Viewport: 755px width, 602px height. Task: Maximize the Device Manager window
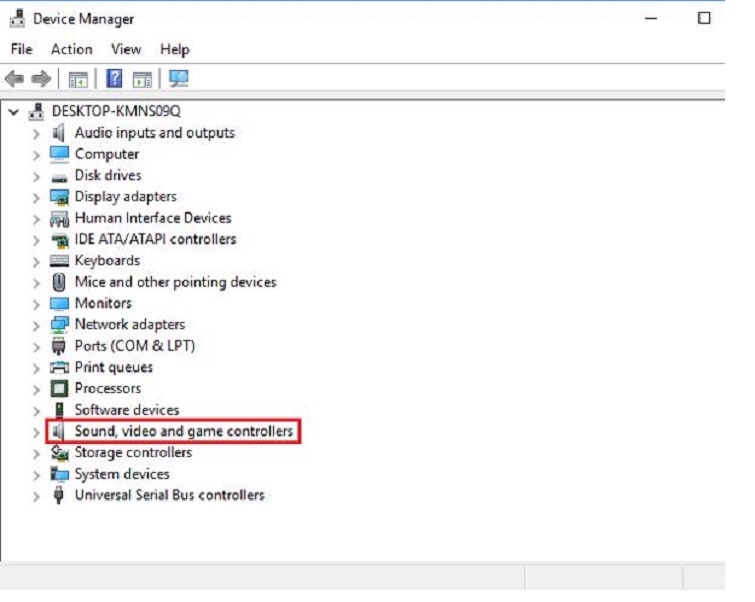coord(704,18)
